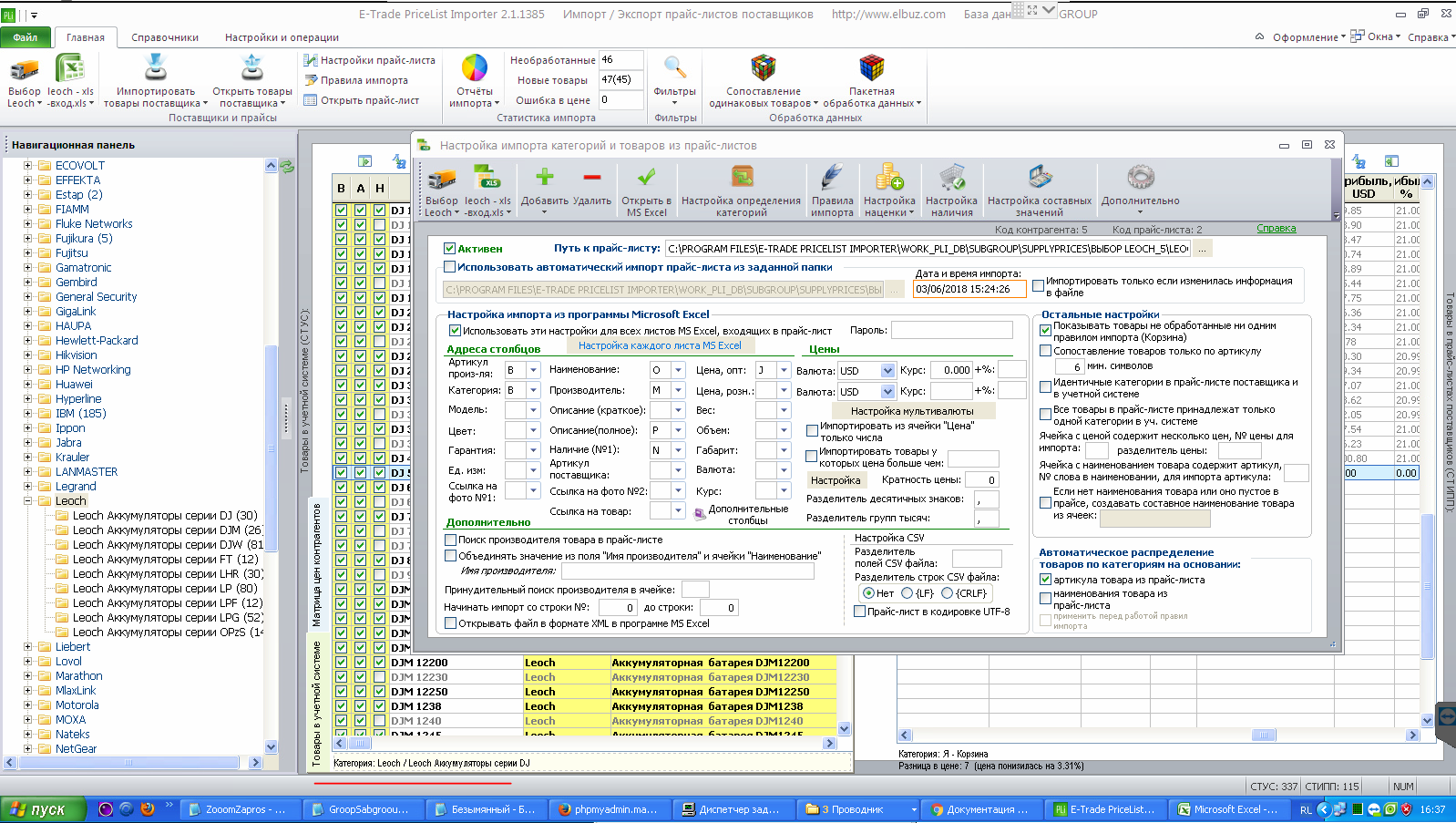The height and width of the screenshot is (823, 1456).
Task: Click the Выбор Leoch truck icon in main ribbon
Action: (x=25, y=69)
